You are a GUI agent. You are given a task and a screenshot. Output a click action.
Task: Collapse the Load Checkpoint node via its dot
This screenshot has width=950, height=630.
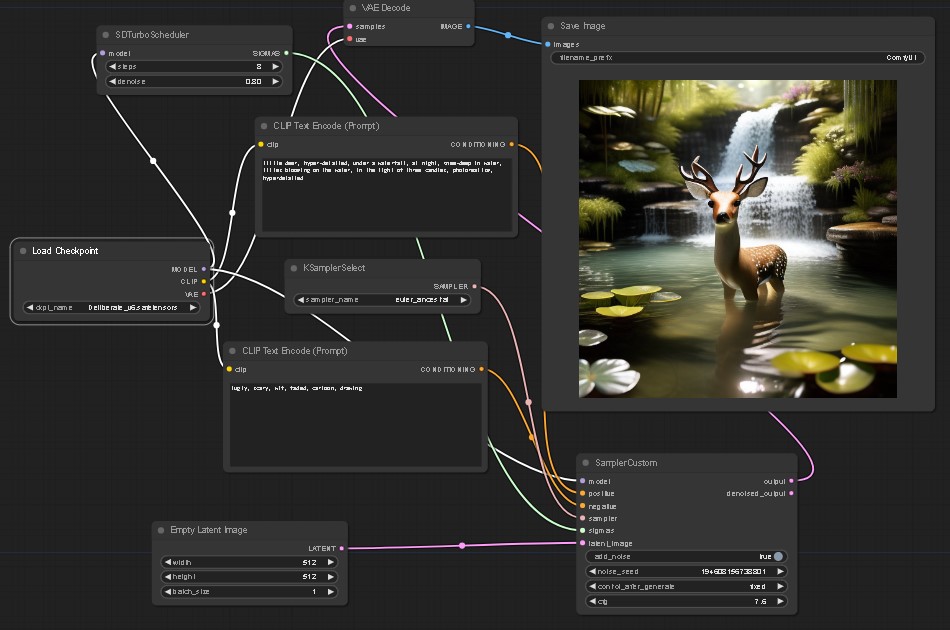[22, 251]
